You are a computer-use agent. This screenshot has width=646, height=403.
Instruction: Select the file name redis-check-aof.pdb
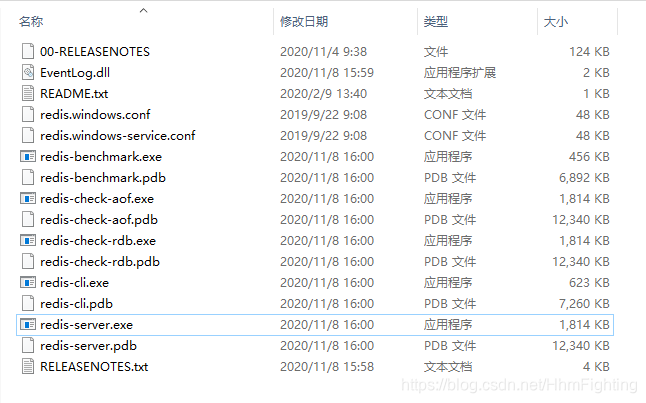pyautogui.click(x=99, y=220)
